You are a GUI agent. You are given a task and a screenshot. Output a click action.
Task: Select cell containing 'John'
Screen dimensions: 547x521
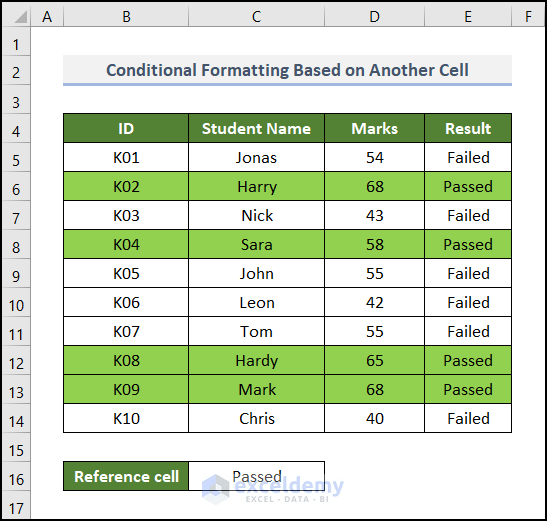pos(256,273)
